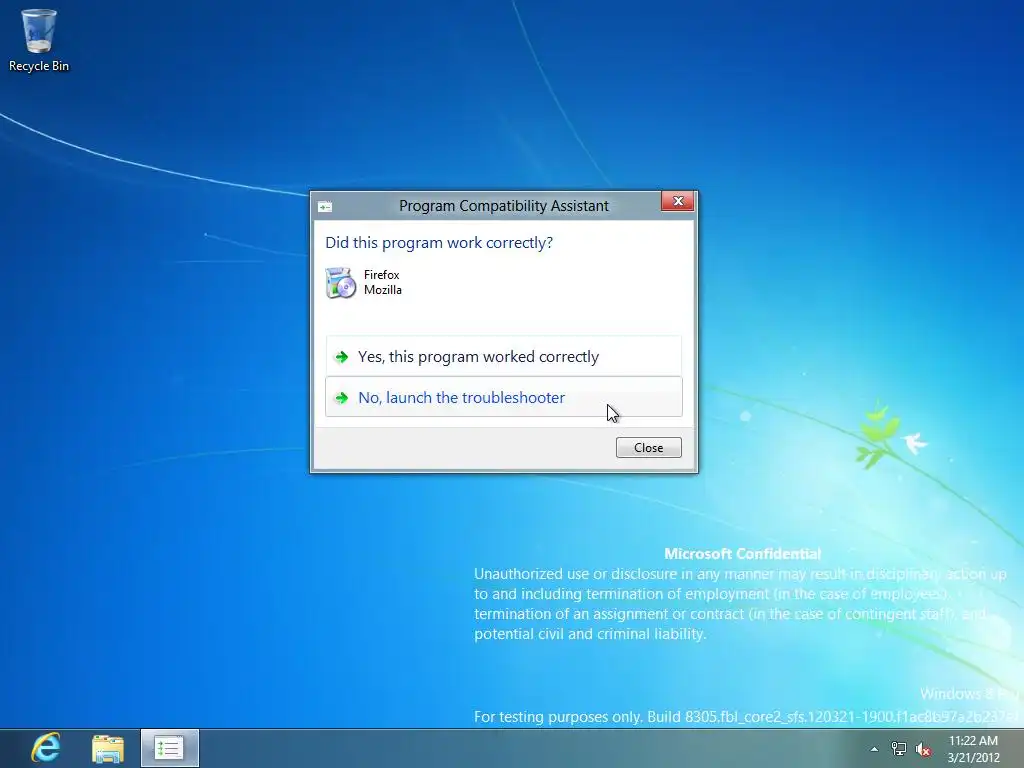Click the Recycle Bin label text

(x=39, y=66)
